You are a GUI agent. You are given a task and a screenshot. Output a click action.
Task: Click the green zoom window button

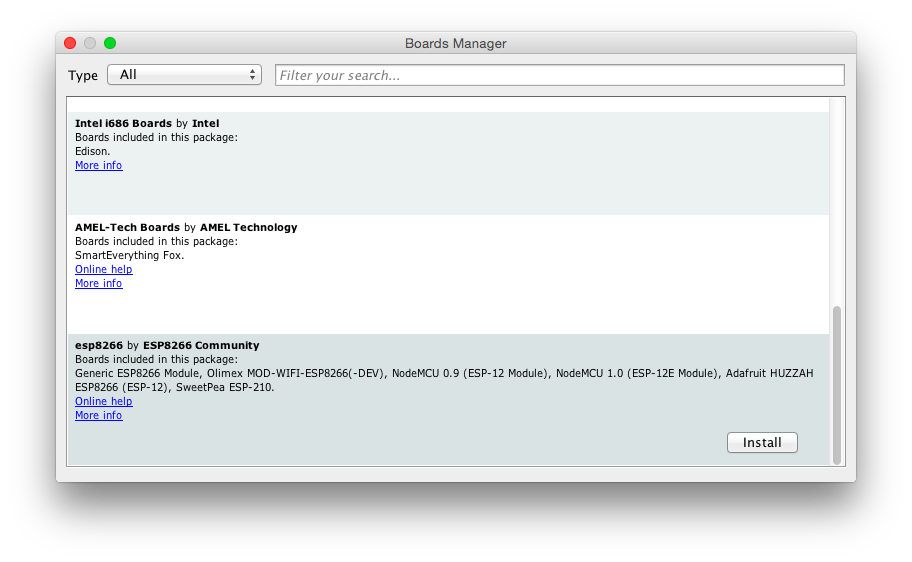coord(110,43)
